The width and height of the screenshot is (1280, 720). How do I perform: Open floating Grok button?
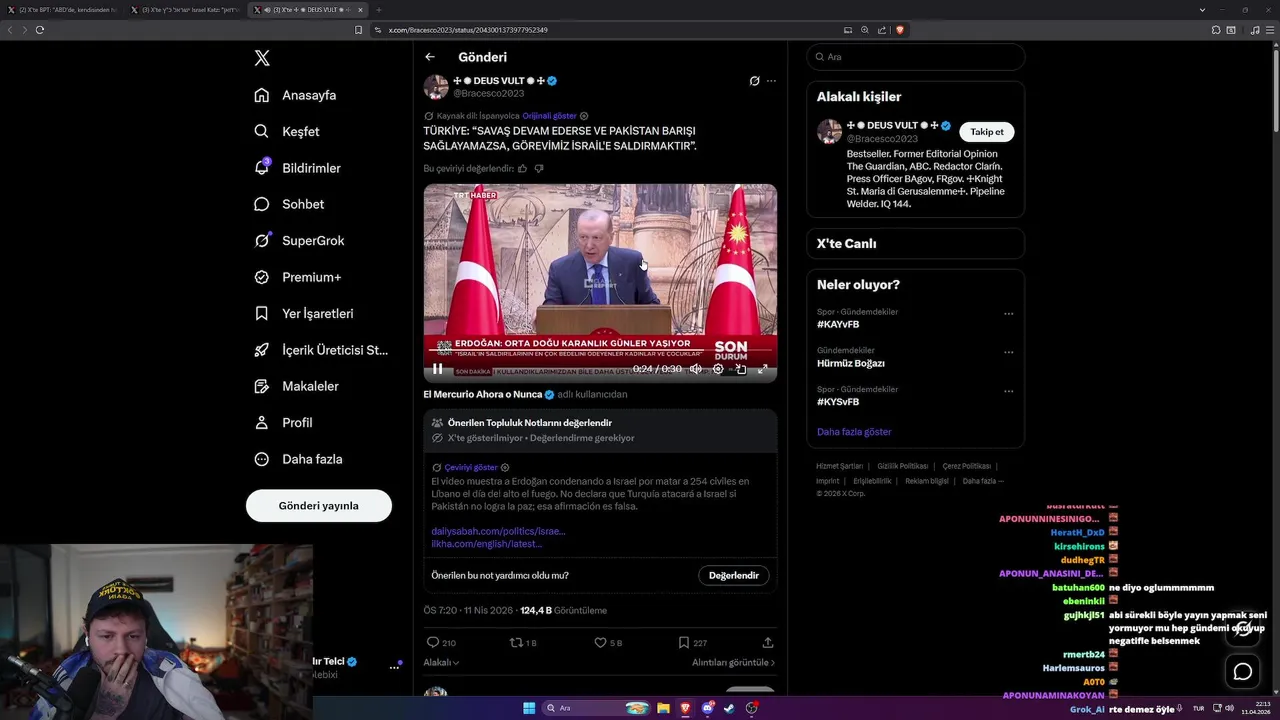1243,628
